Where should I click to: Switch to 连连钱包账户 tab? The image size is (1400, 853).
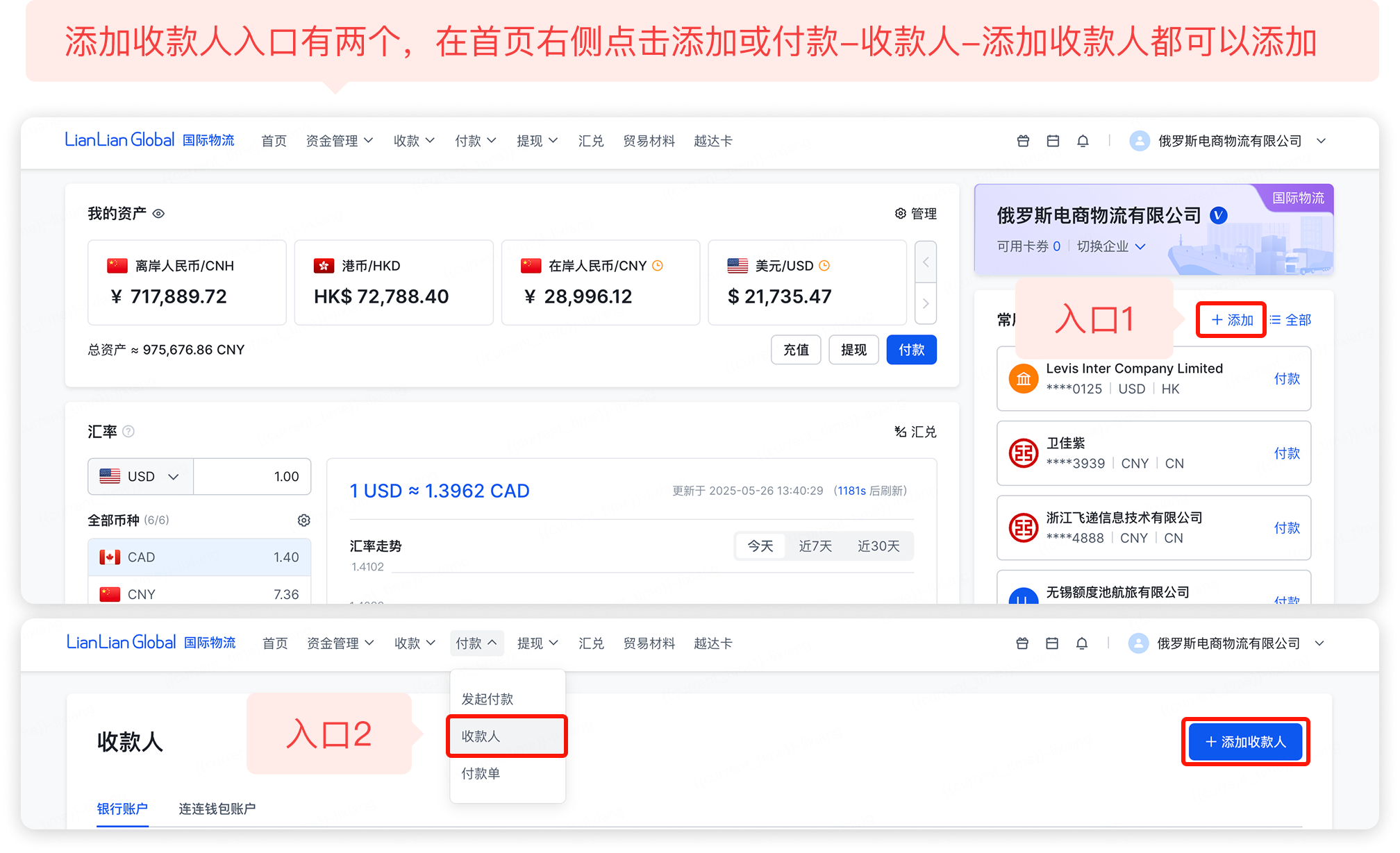(x=217, y=809)
